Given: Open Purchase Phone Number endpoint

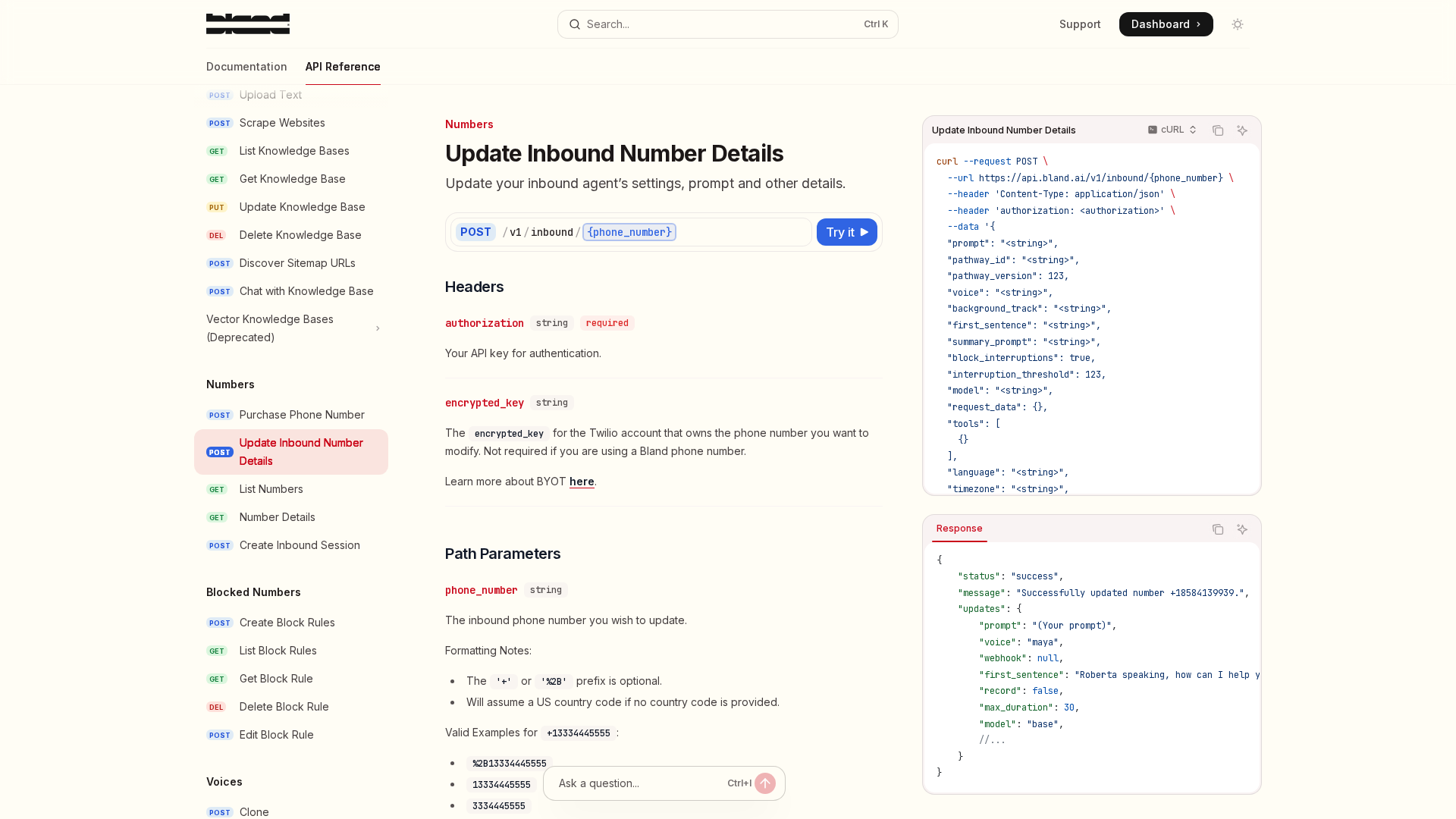Looking at the screenshot, I should tap(302, 415).
